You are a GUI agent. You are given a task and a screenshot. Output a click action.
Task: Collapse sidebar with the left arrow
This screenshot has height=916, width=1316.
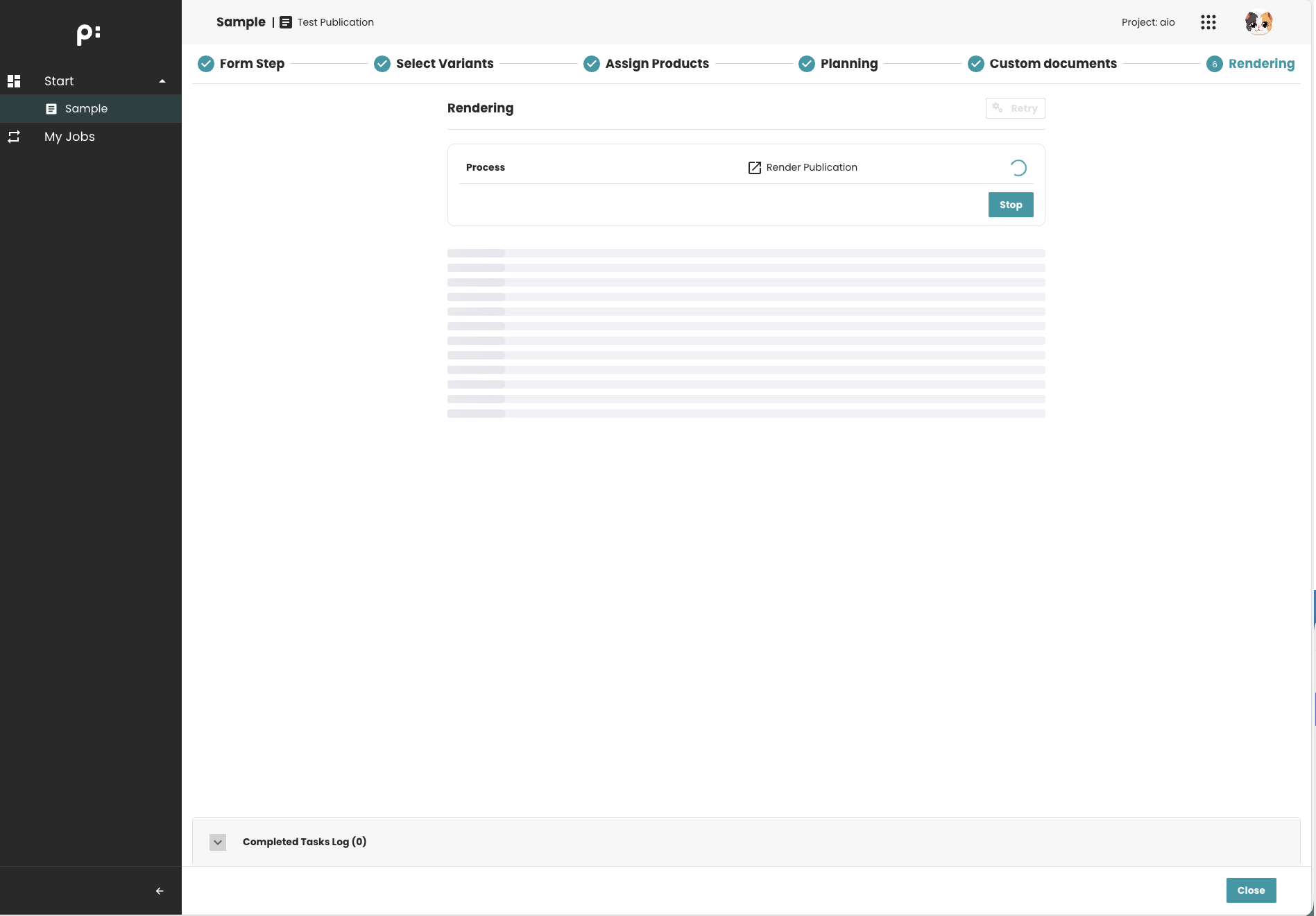click(x=160, y=891)
